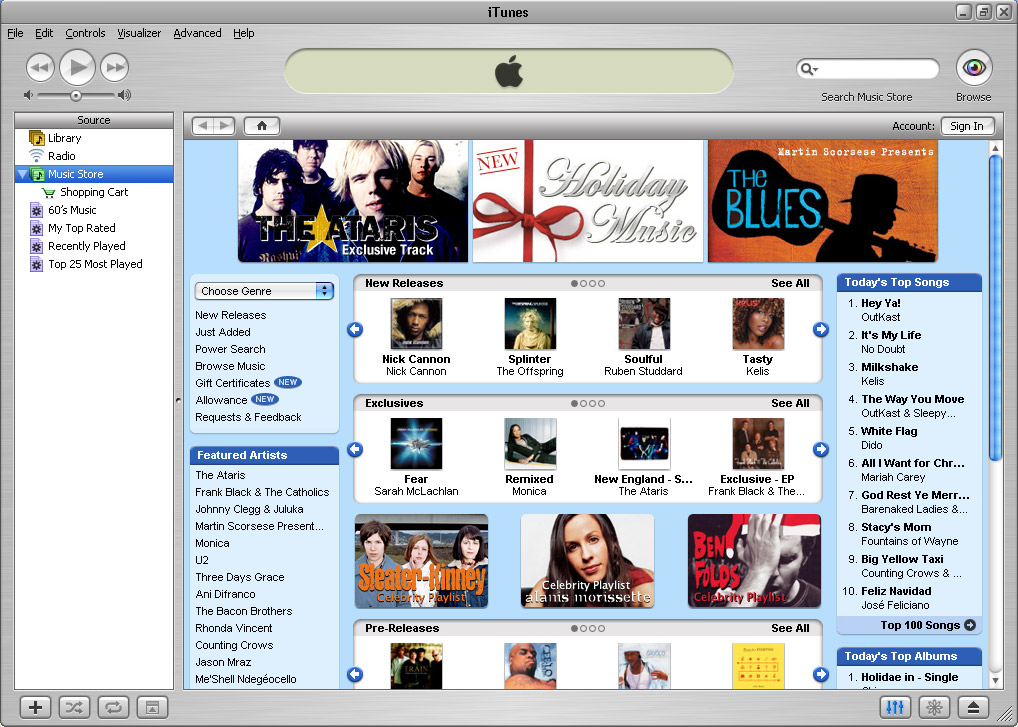Open Shopping Cart in Source list
Image resolution: width=1018 pixels, height=727 pixels.
tap(94, 192)
